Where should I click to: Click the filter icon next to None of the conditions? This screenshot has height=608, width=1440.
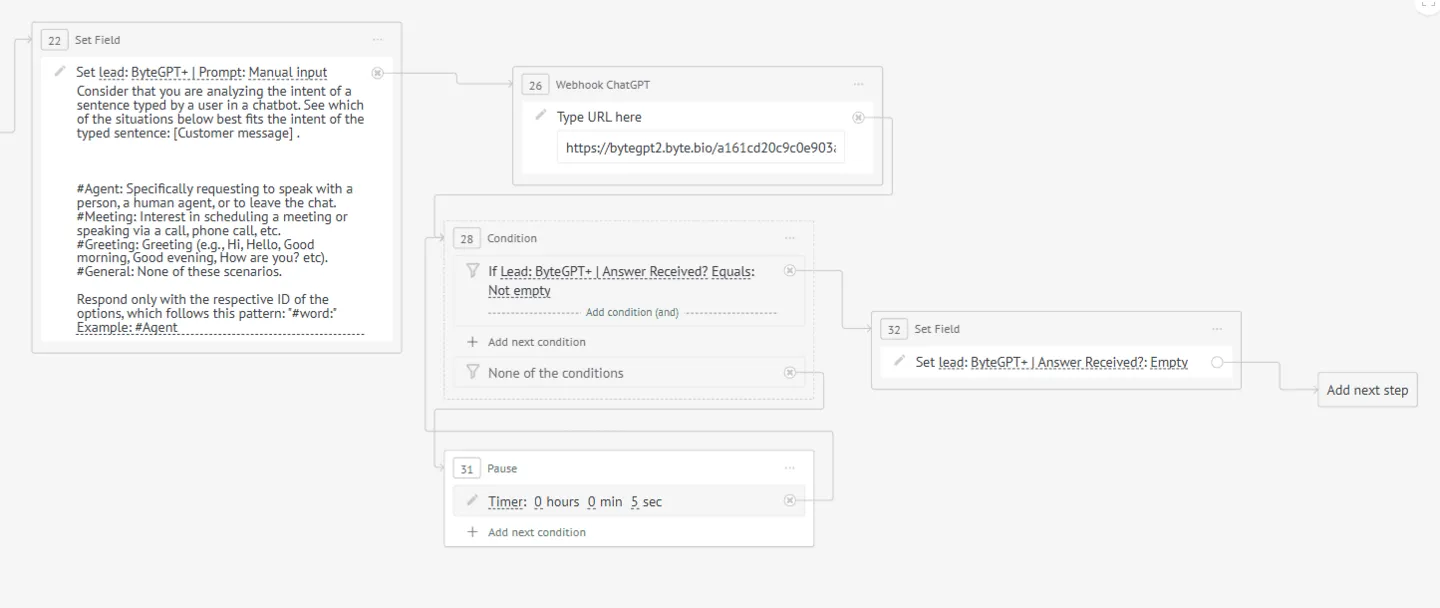coord(473,372)
